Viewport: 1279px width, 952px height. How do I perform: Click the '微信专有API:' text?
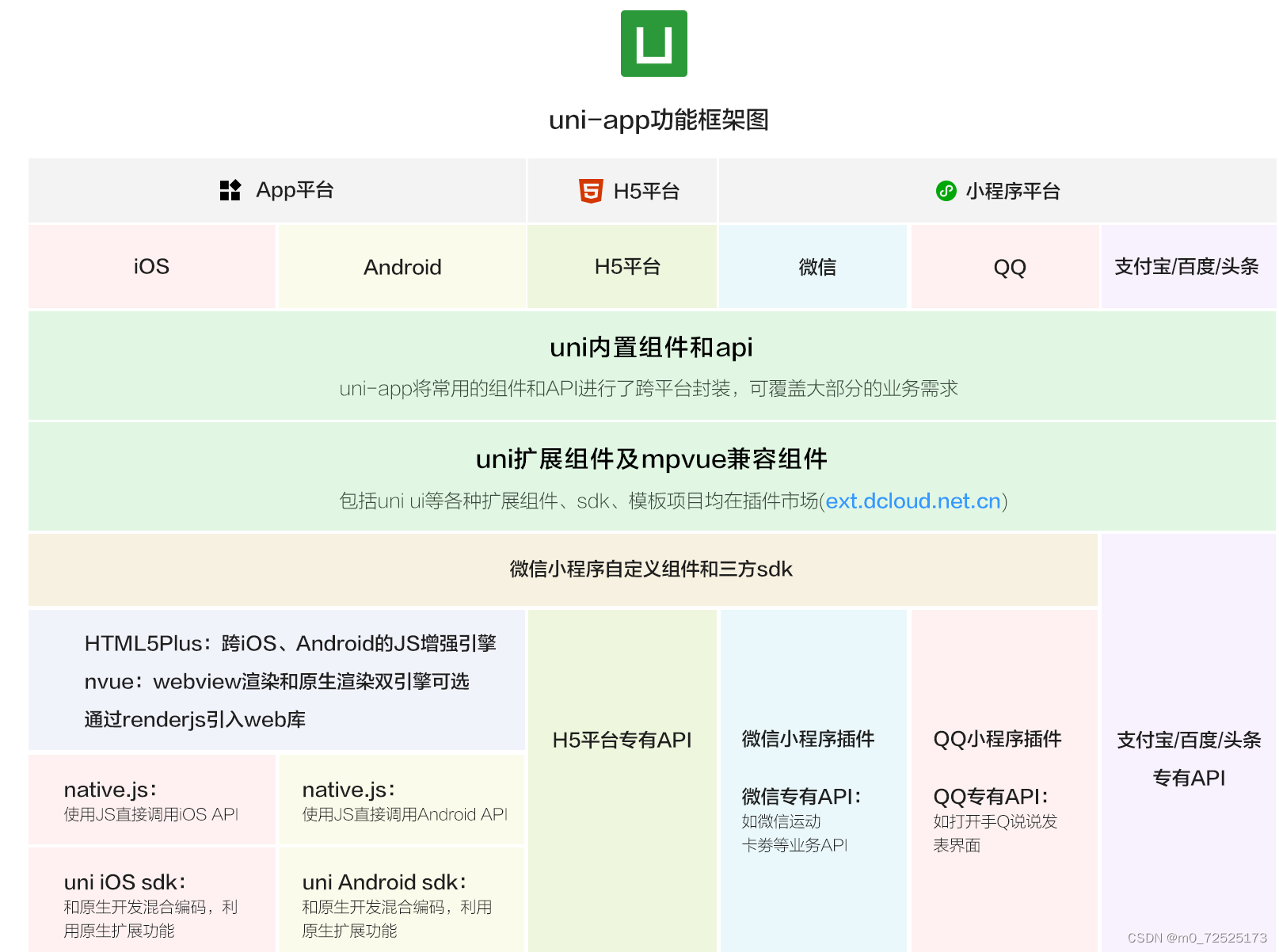801,796
